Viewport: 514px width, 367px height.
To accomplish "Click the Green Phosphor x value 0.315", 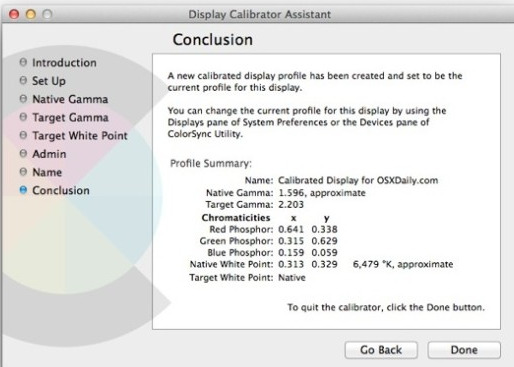I will click(291, 241).
